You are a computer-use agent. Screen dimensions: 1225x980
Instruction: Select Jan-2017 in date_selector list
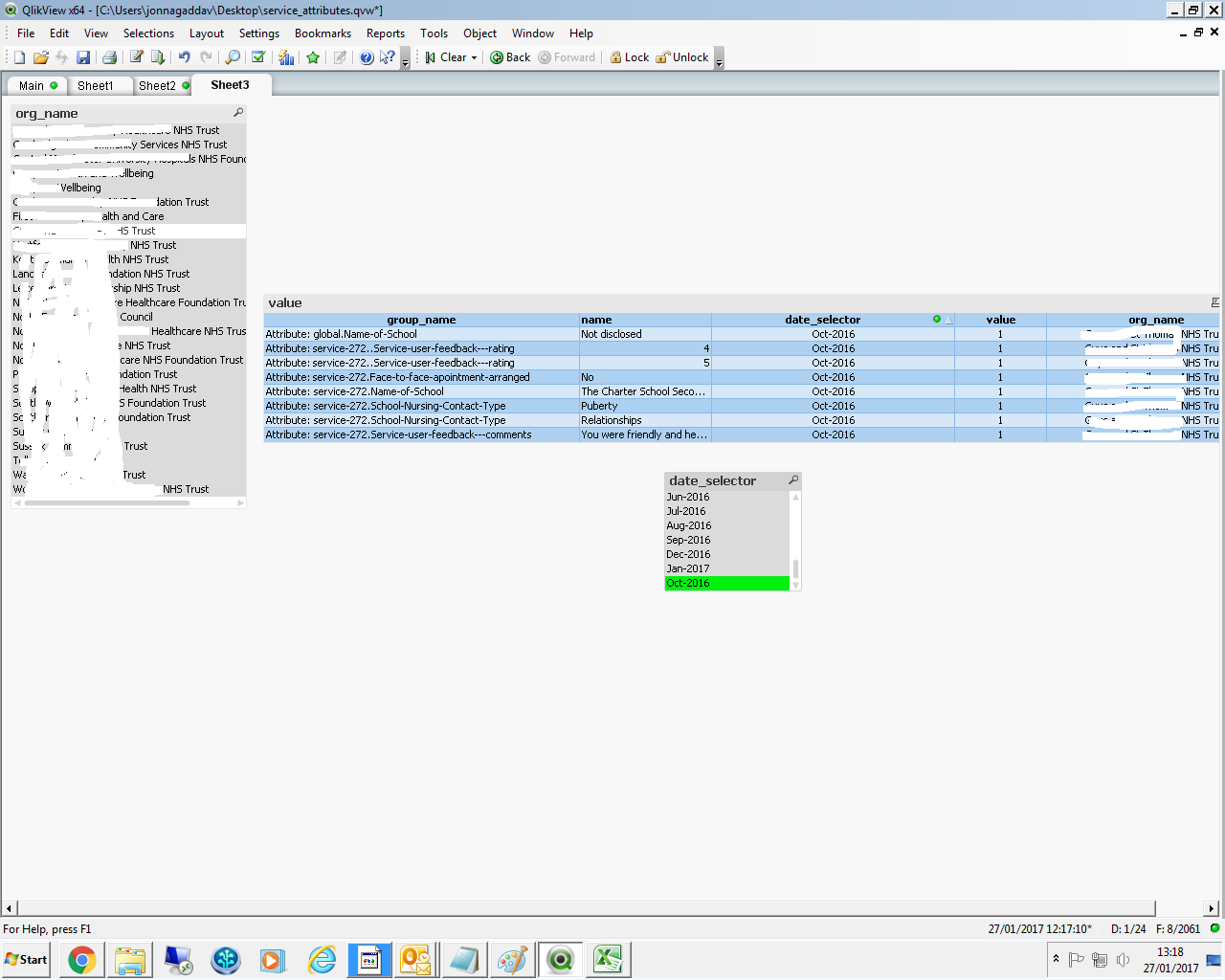point(688,568)
